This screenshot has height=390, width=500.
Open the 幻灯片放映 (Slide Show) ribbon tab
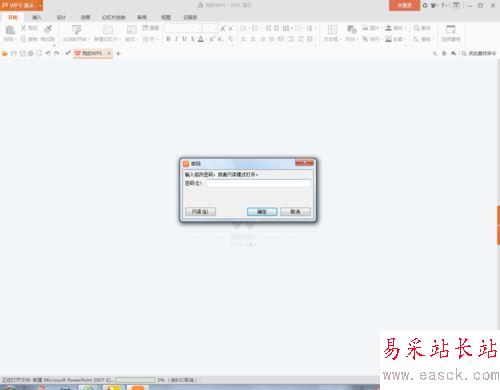coord(114,17)
